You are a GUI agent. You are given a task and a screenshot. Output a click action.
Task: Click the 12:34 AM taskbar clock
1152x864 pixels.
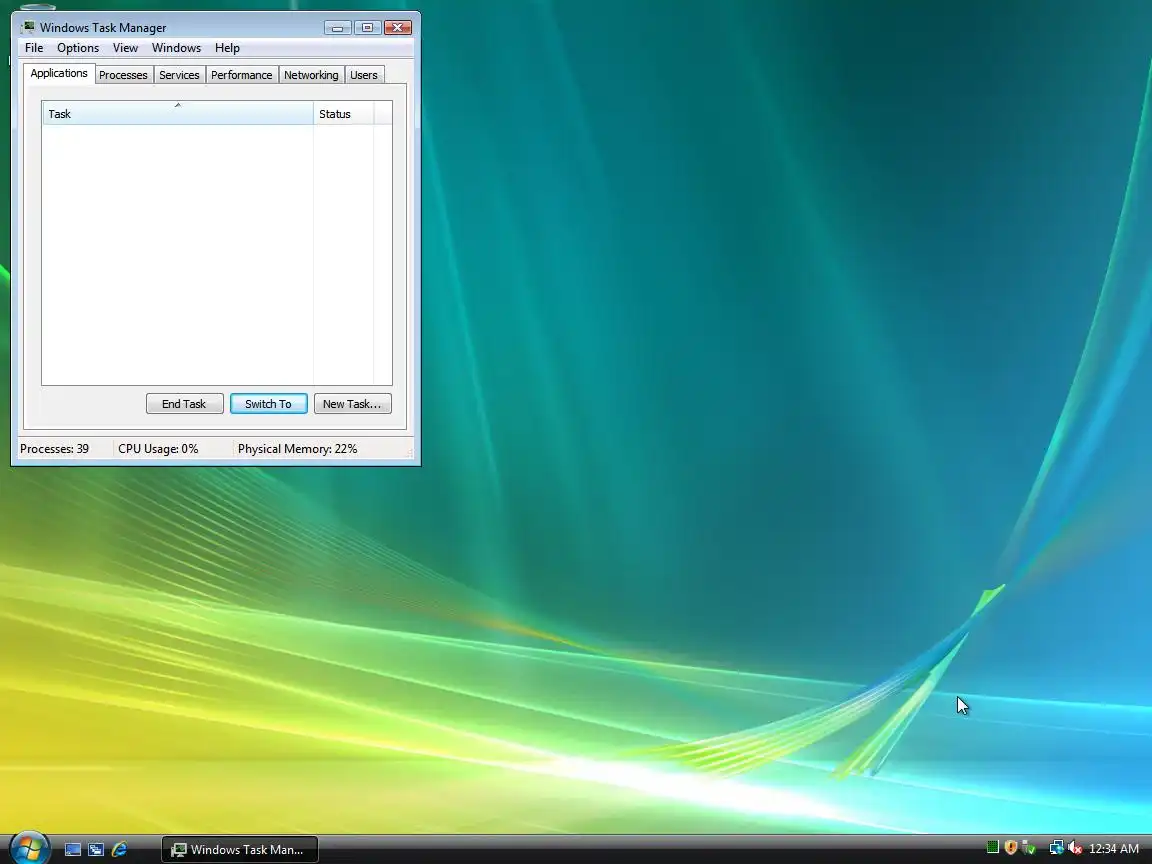pyautogui.click(x=1114, y=849)
